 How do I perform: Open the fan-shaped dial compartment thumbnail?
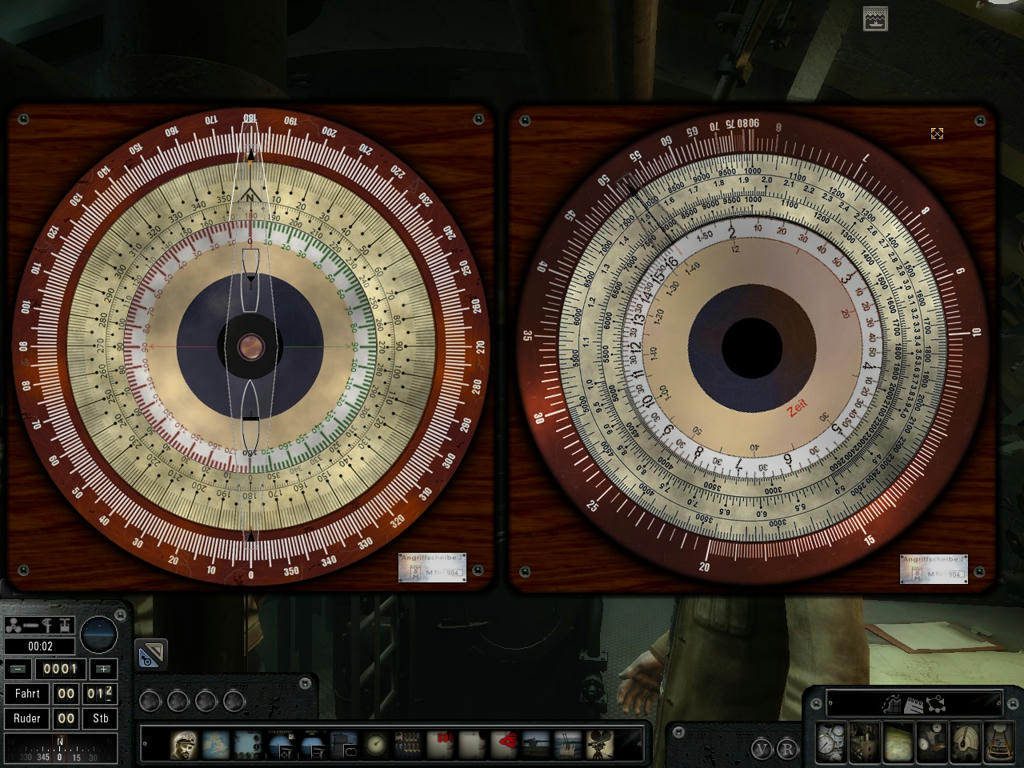(965, 741)
